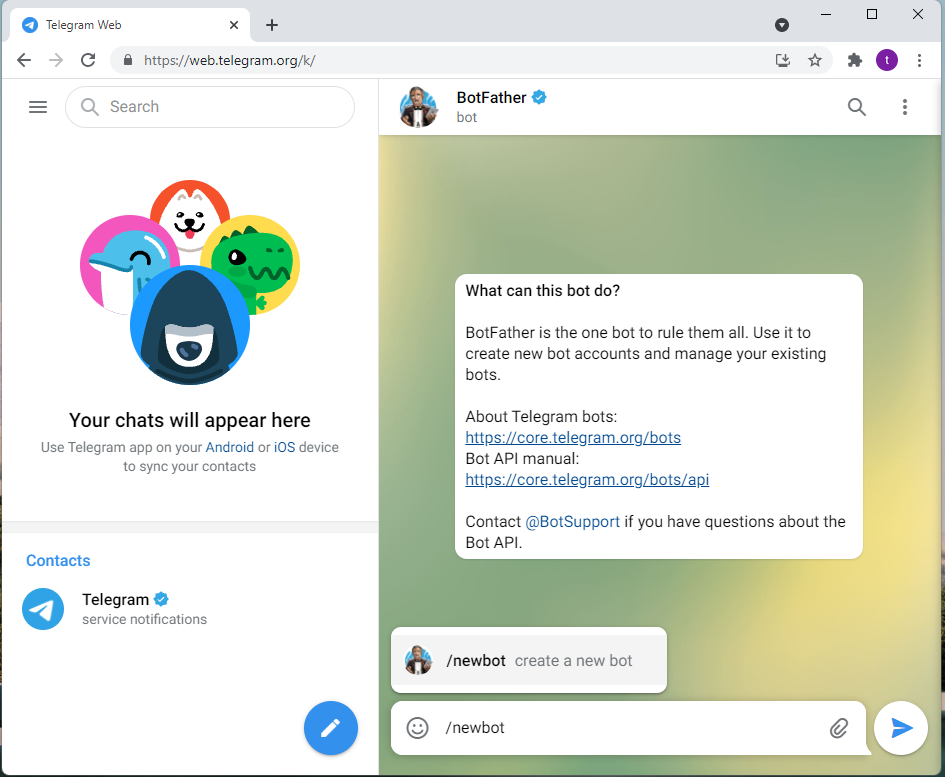The image size is (945, 777).
Task: Search within the BotFather chat
Action: coord(857,107)
